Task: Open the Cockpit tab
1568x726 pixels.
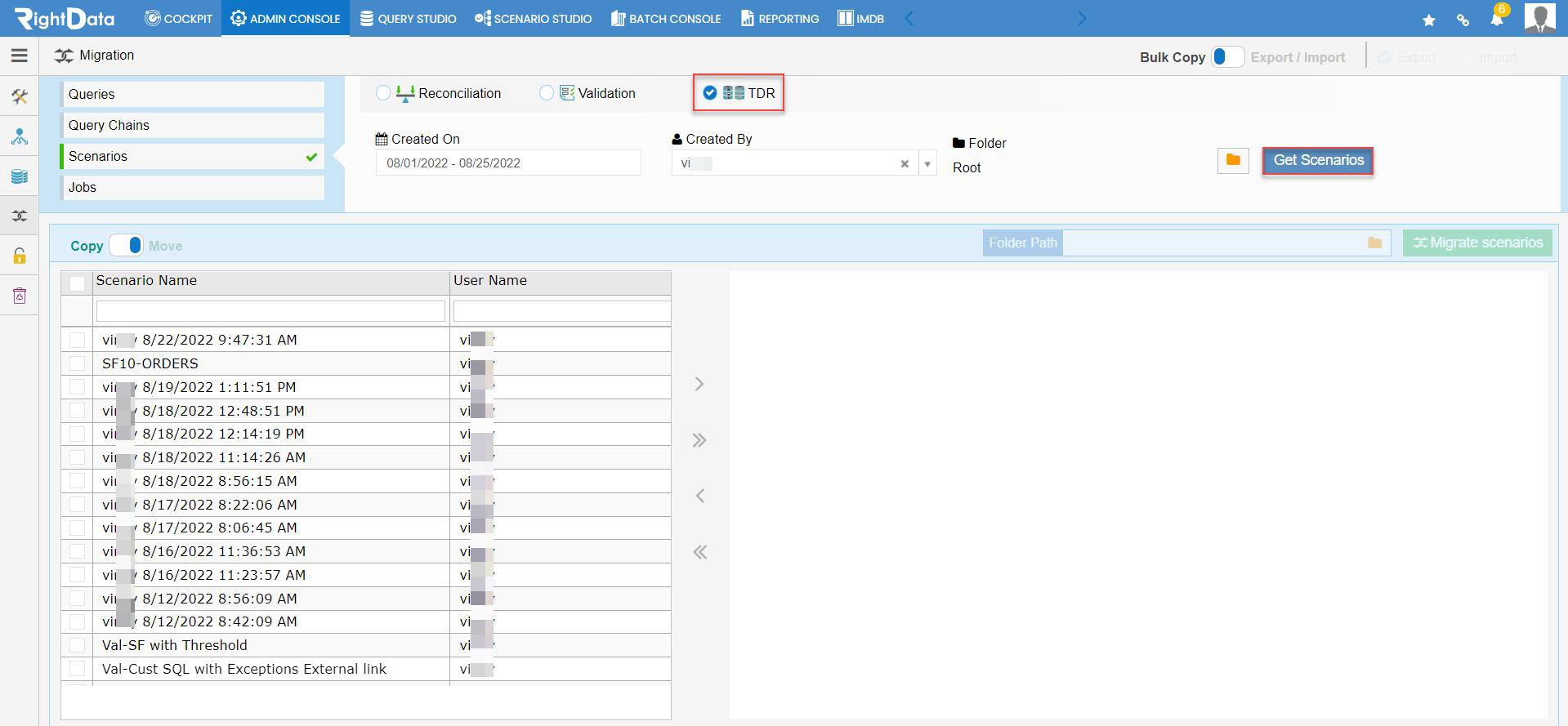Action: click(x=178, y=18)
